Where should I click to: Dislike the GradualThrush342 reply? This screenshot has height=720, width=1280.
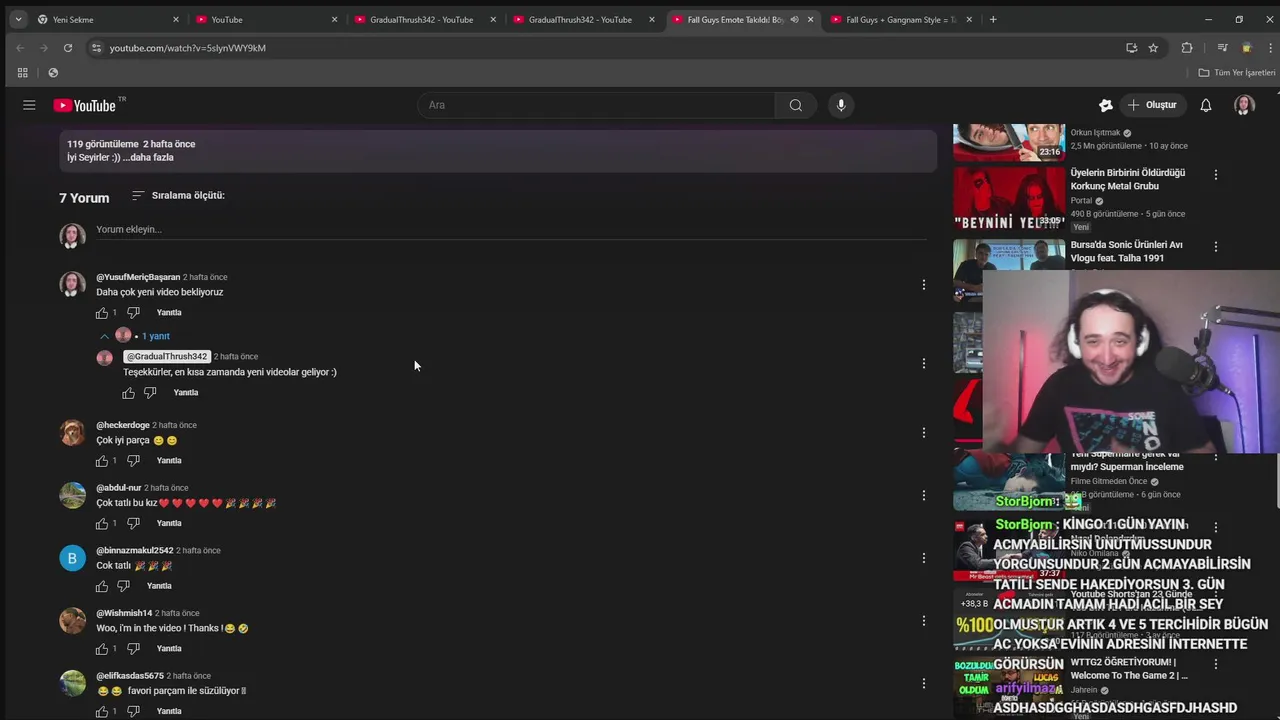click(150, 393)
